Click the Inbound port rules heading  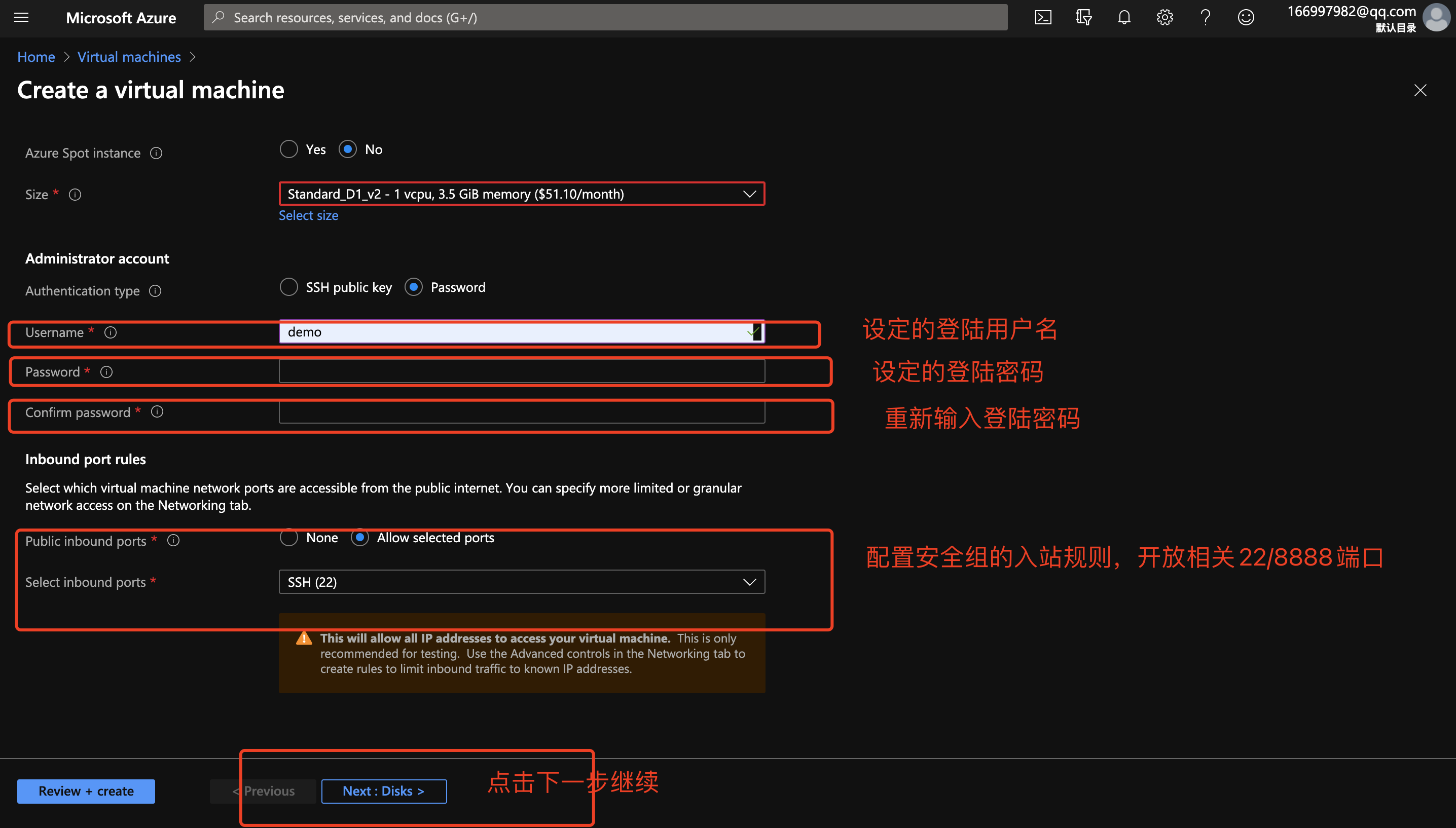[85, 459]
